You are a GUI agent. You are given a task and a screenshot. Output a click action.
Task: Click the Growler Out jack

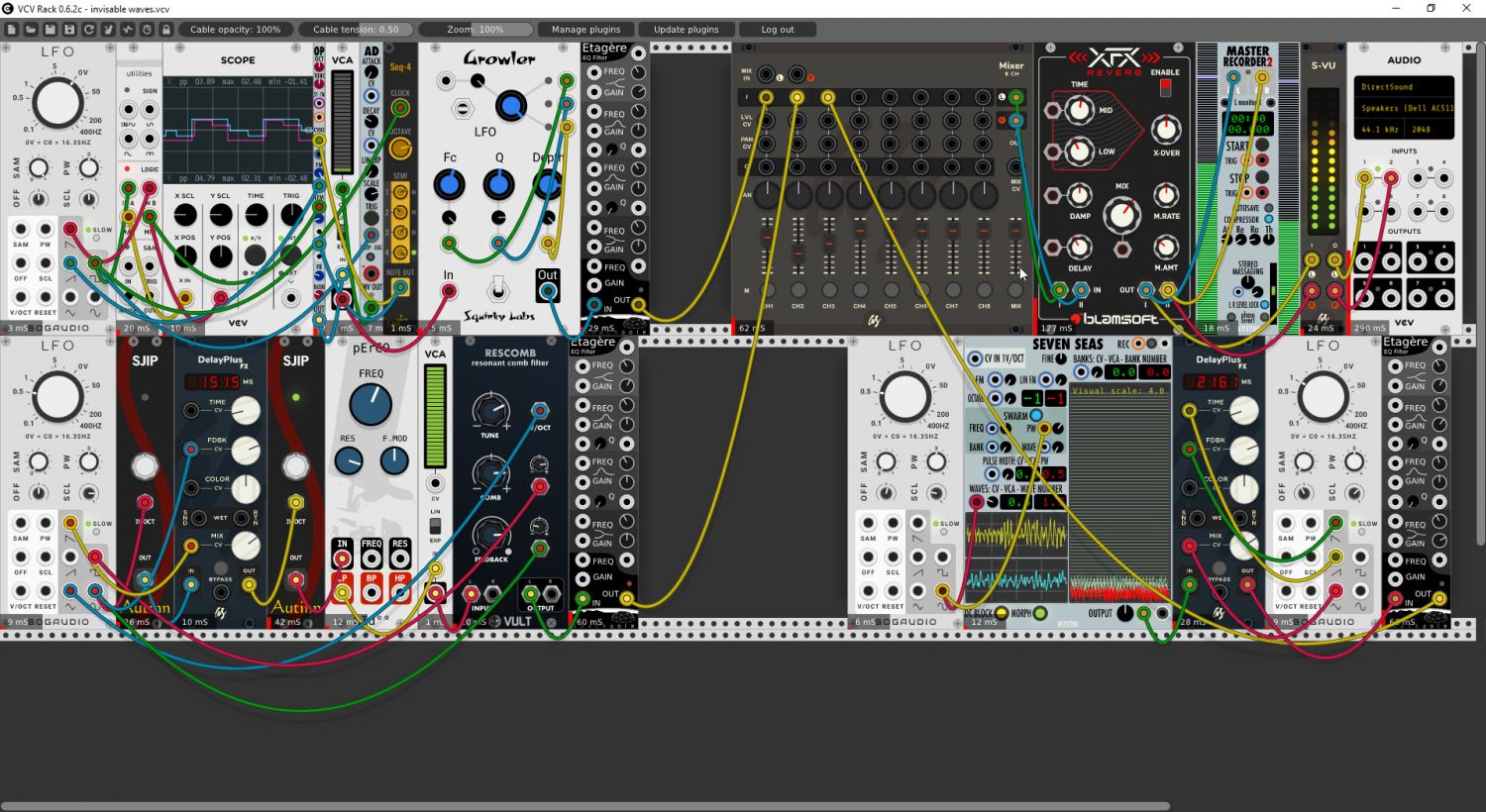coord(548,291)
